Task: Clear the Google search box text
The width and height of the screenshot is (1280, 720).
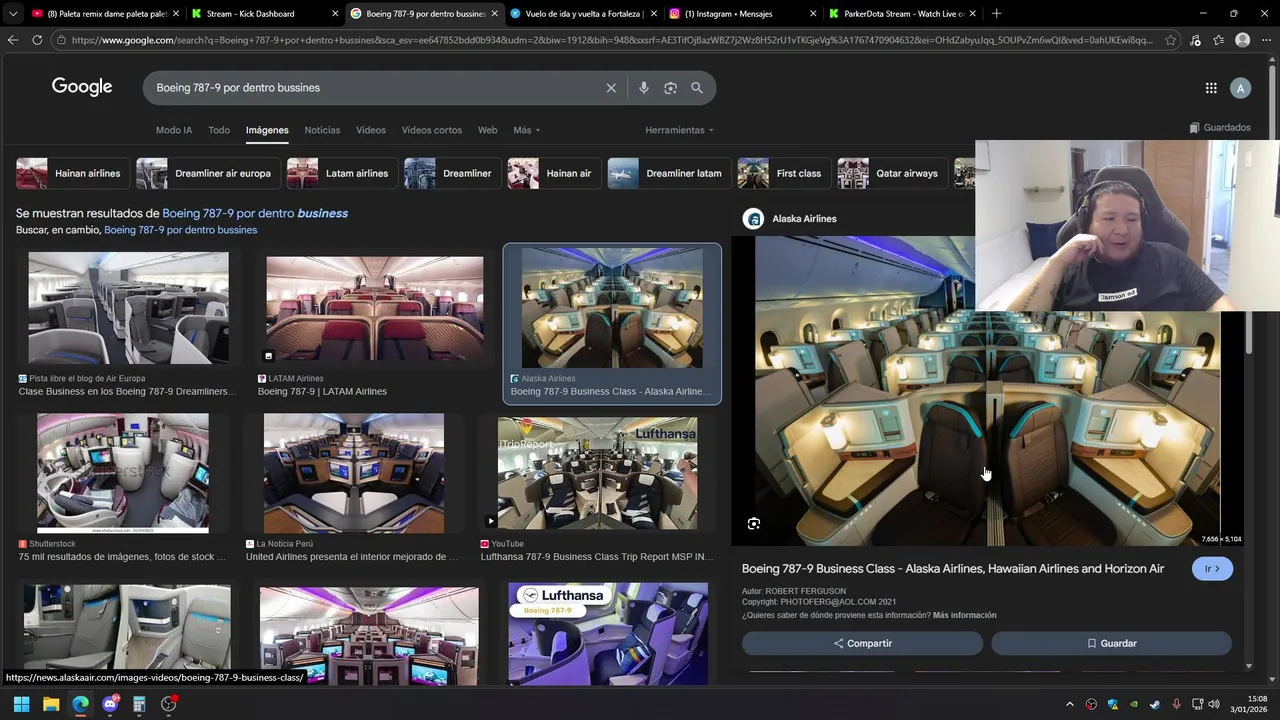Action: [611, 88]
